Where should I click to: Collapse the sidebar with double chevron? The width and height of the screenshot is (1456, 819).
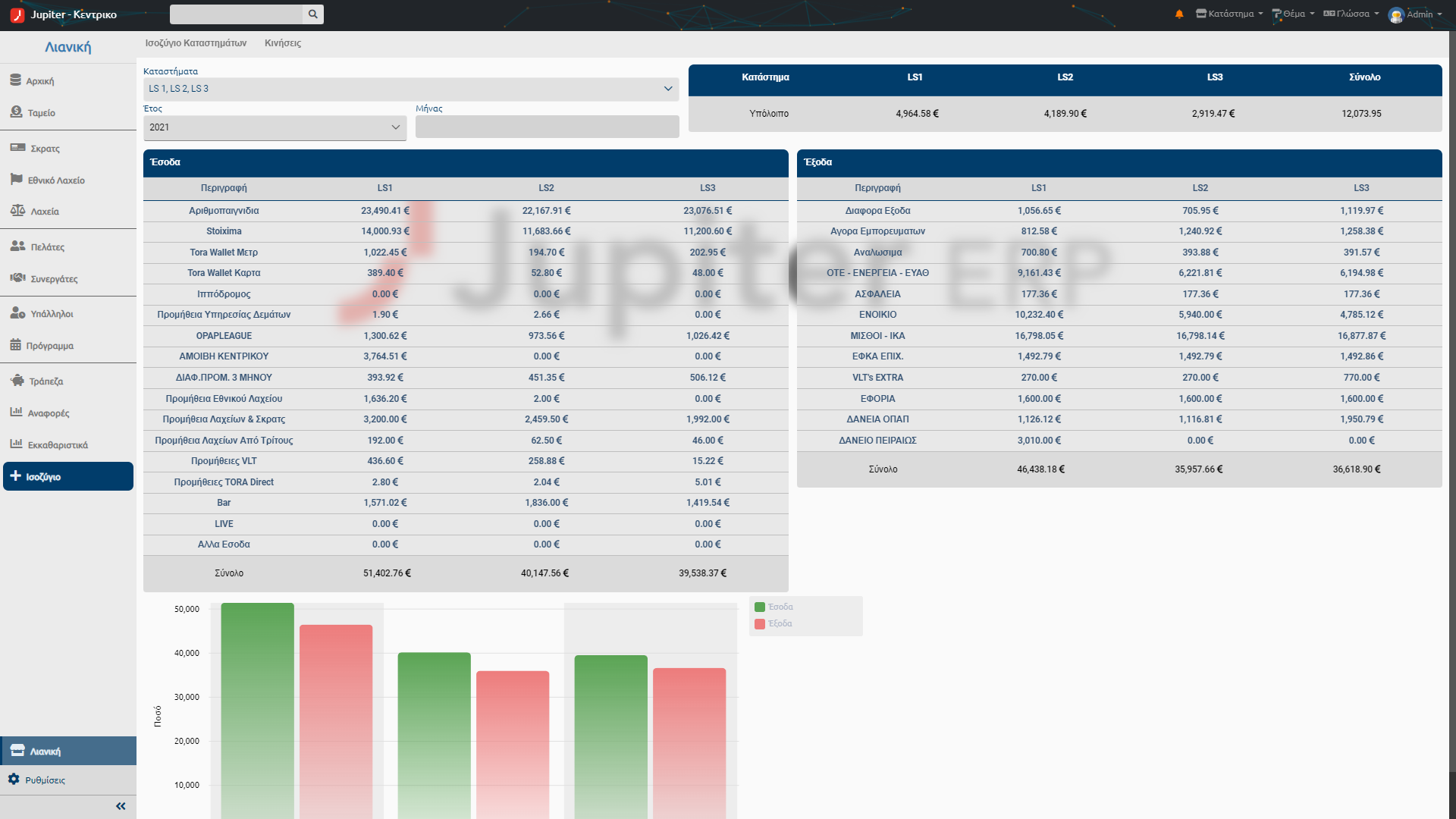tap(121, 807)
